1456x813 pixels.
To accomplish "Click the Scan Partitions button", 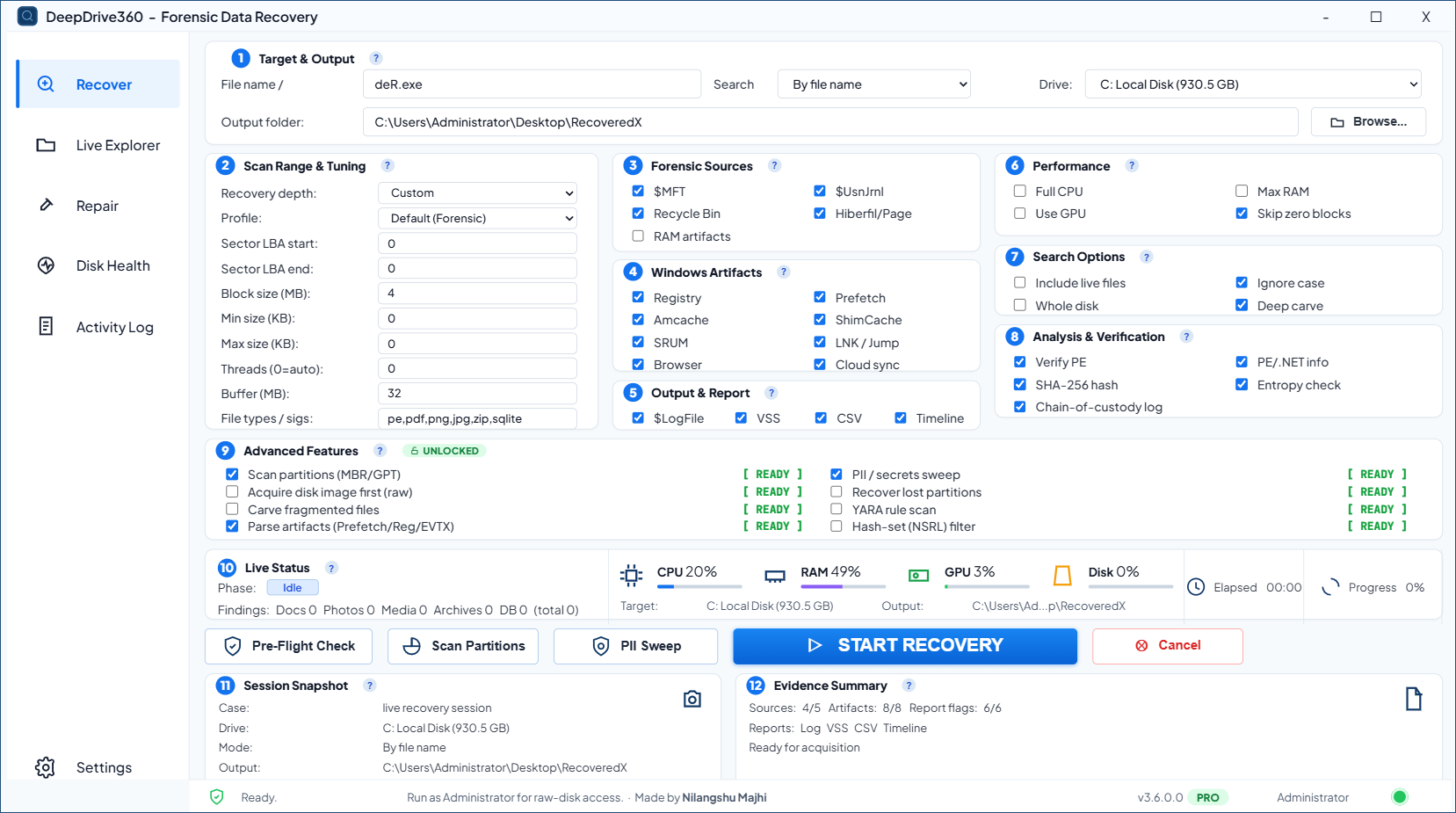I will point(463,646).
